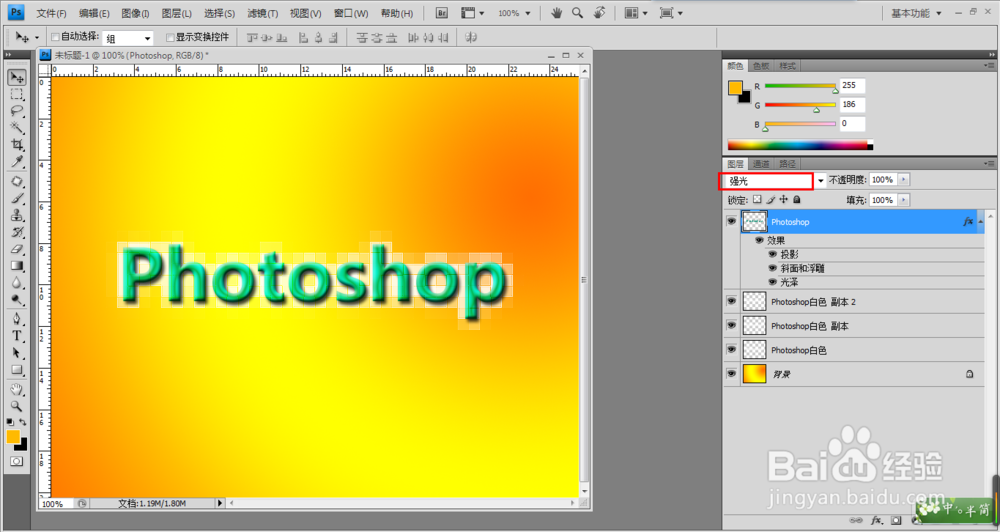Swap foreground and background colors

(x=23, y=422)
